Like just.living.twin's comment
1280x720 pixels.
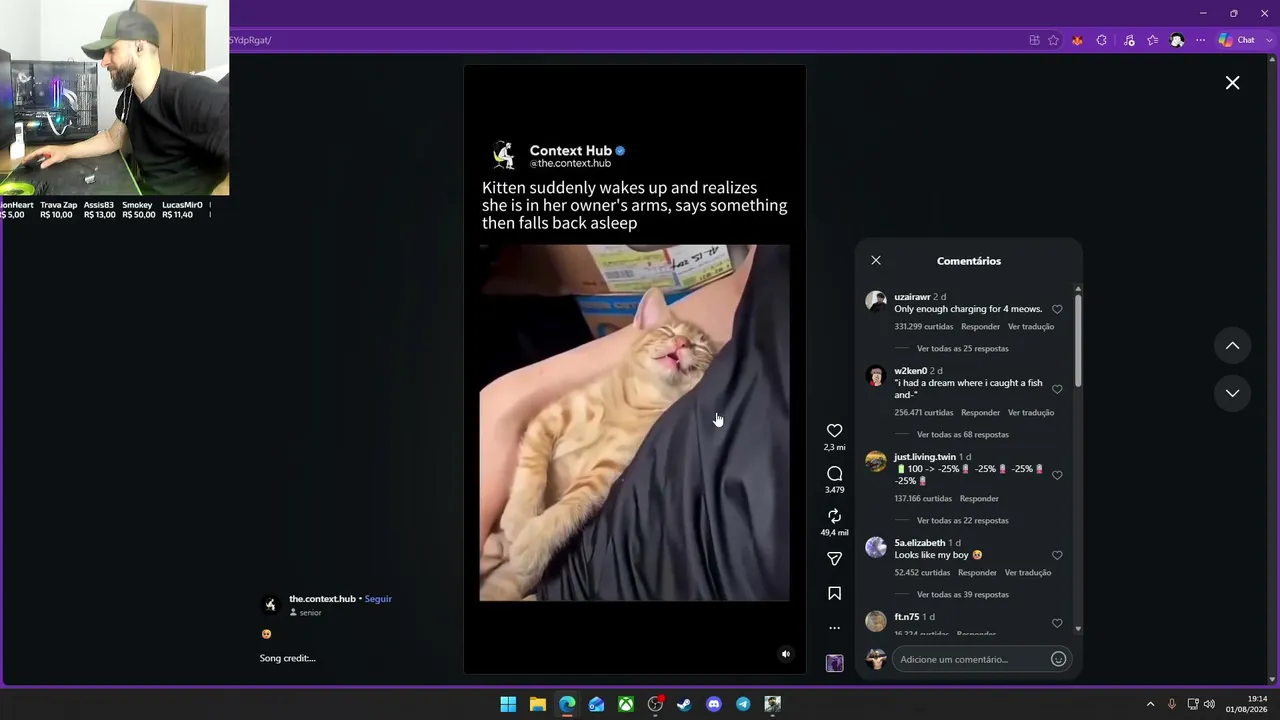(x=1057, y=476)
